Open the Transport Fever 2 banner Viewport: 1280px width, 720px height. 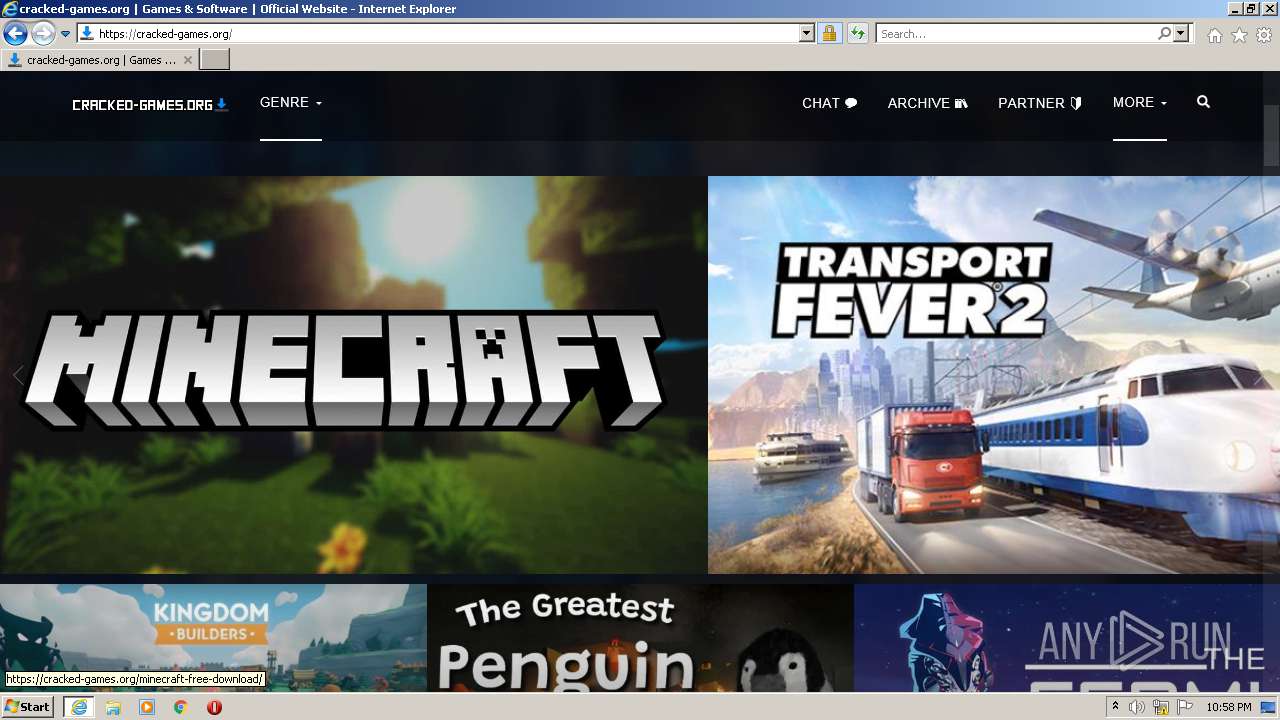coord(994,375)
